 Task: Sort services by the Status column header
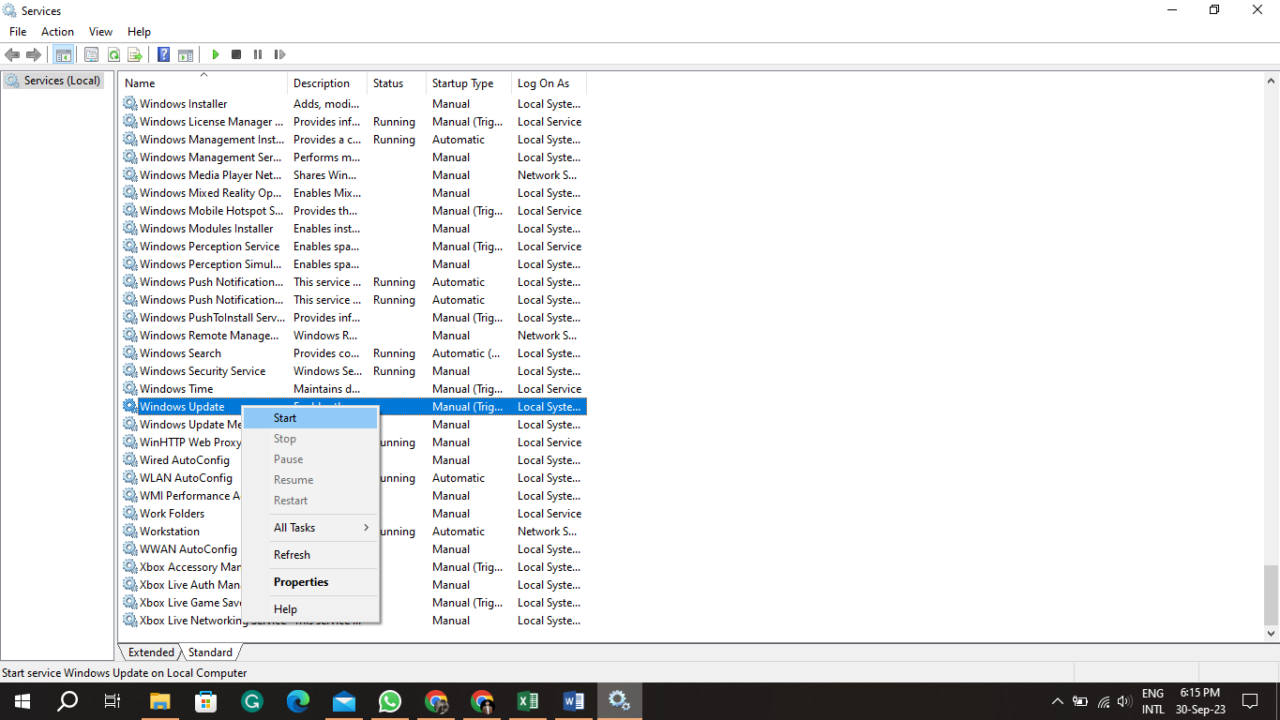point(390,83)
